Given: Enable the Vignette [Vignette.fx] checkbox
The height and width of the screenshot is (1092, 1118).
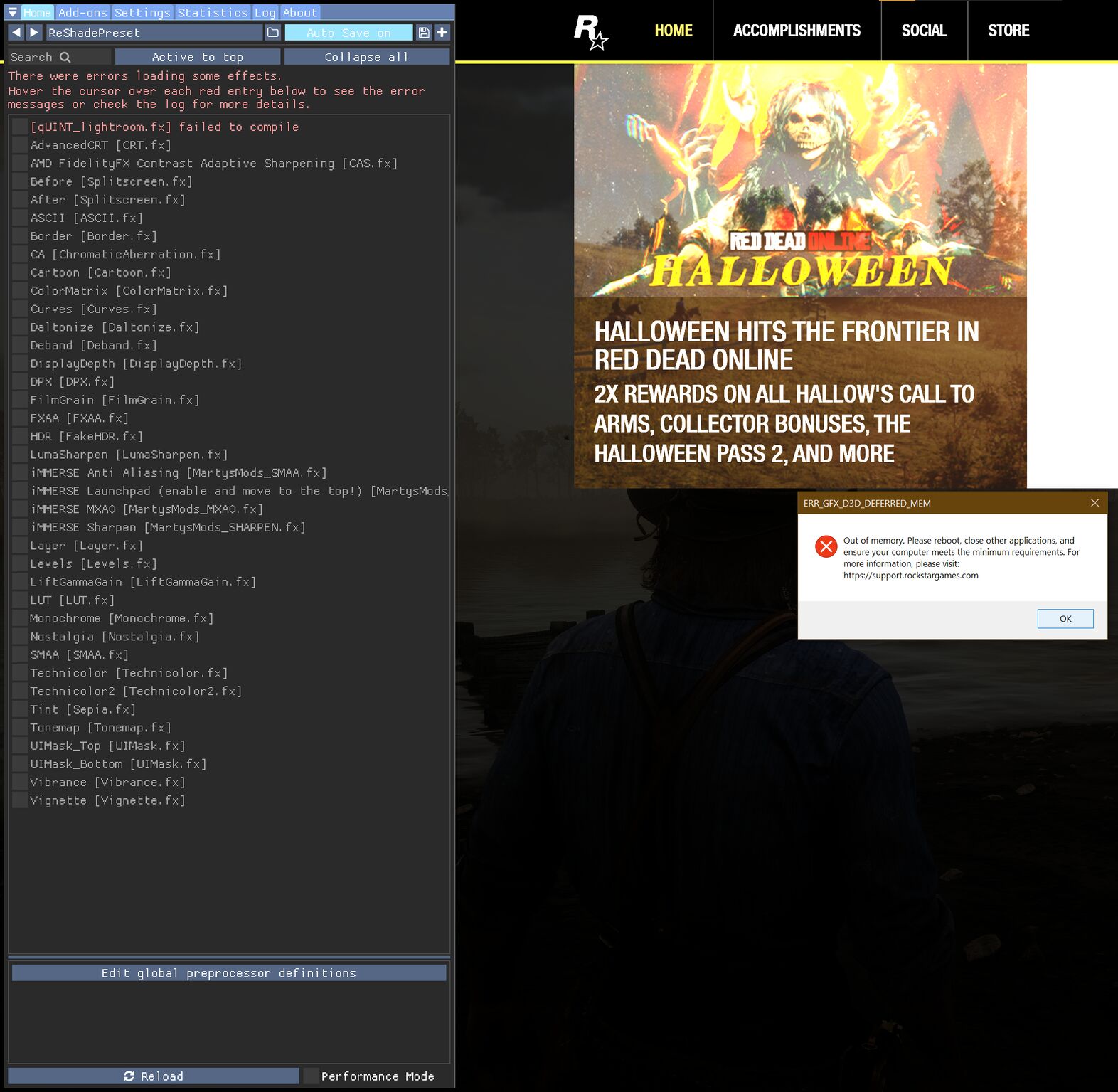Looking at the screenshot, I should pos(20,800).
